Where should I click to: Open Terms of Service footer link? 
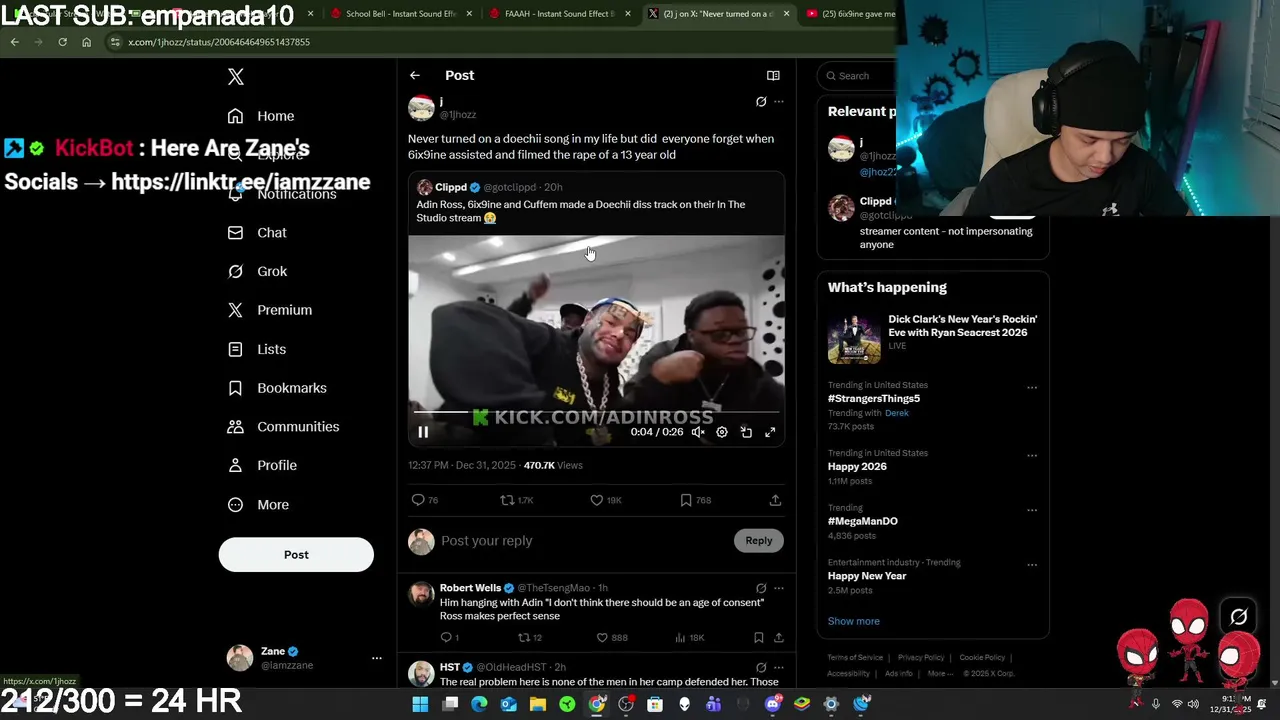click(854, 658)
